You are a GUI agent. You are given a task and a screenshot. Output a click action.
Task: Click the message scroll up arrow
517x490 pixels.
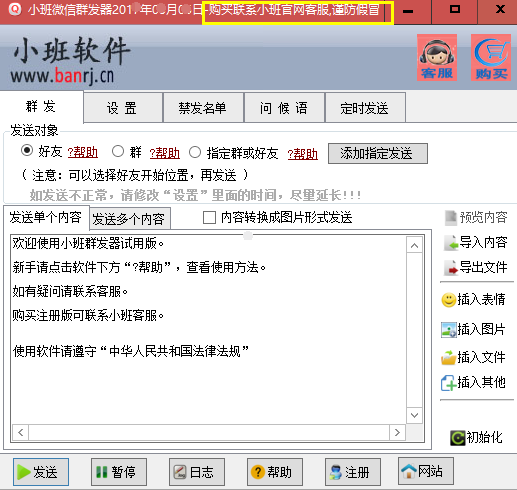click(x=414, y=246)
